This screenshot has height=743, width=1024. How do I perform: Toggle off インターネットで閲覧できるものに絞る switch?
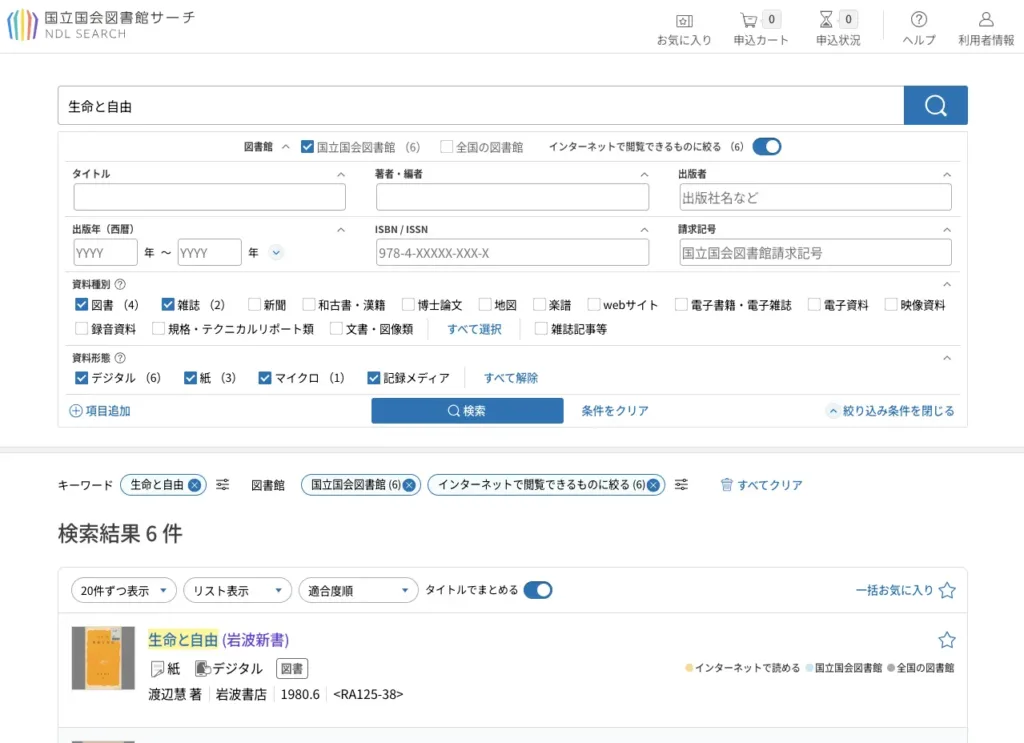pos(766,147)
